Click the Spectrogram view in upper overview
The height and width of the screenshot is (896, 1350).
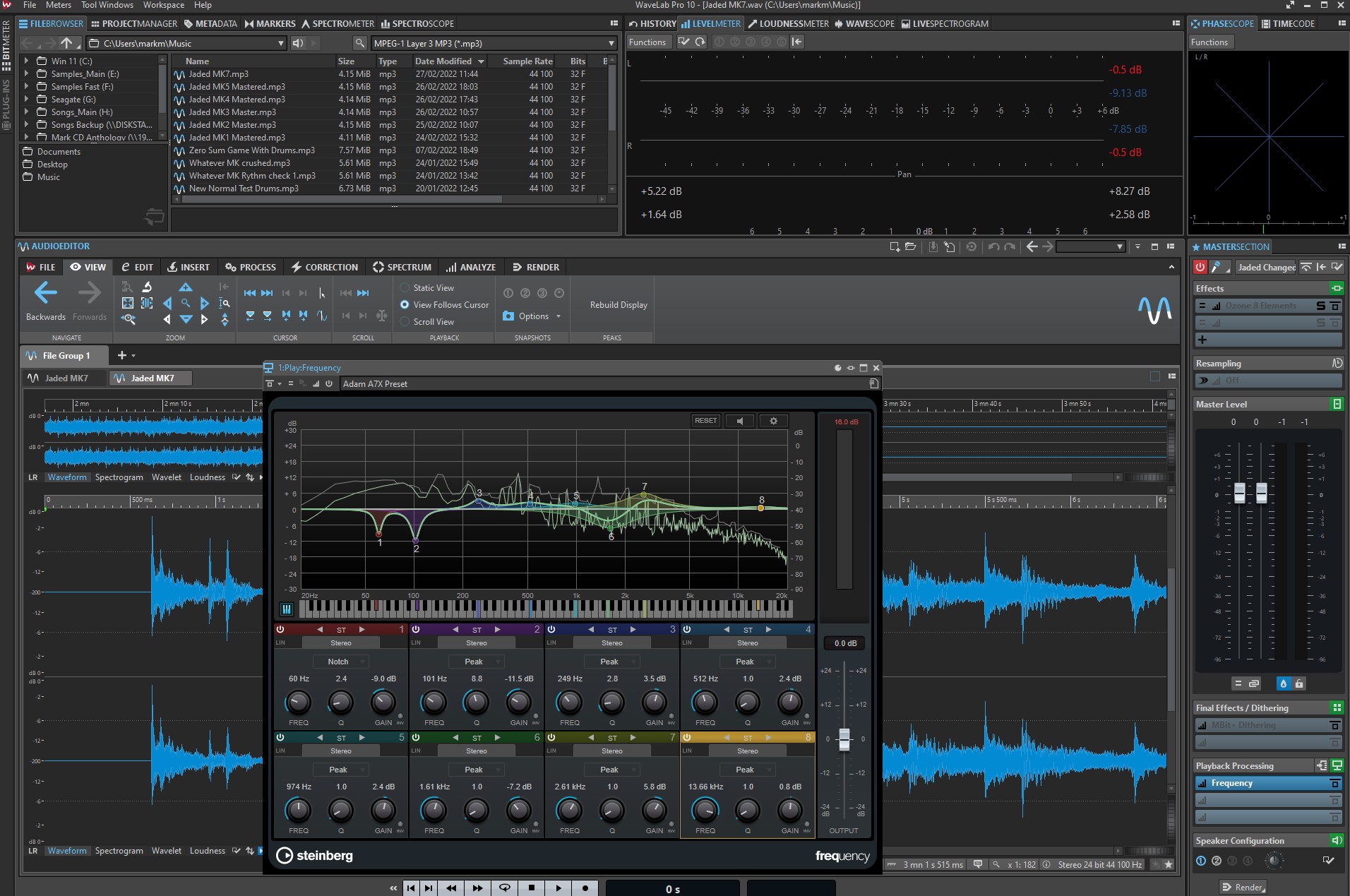[x=119, y=477]
